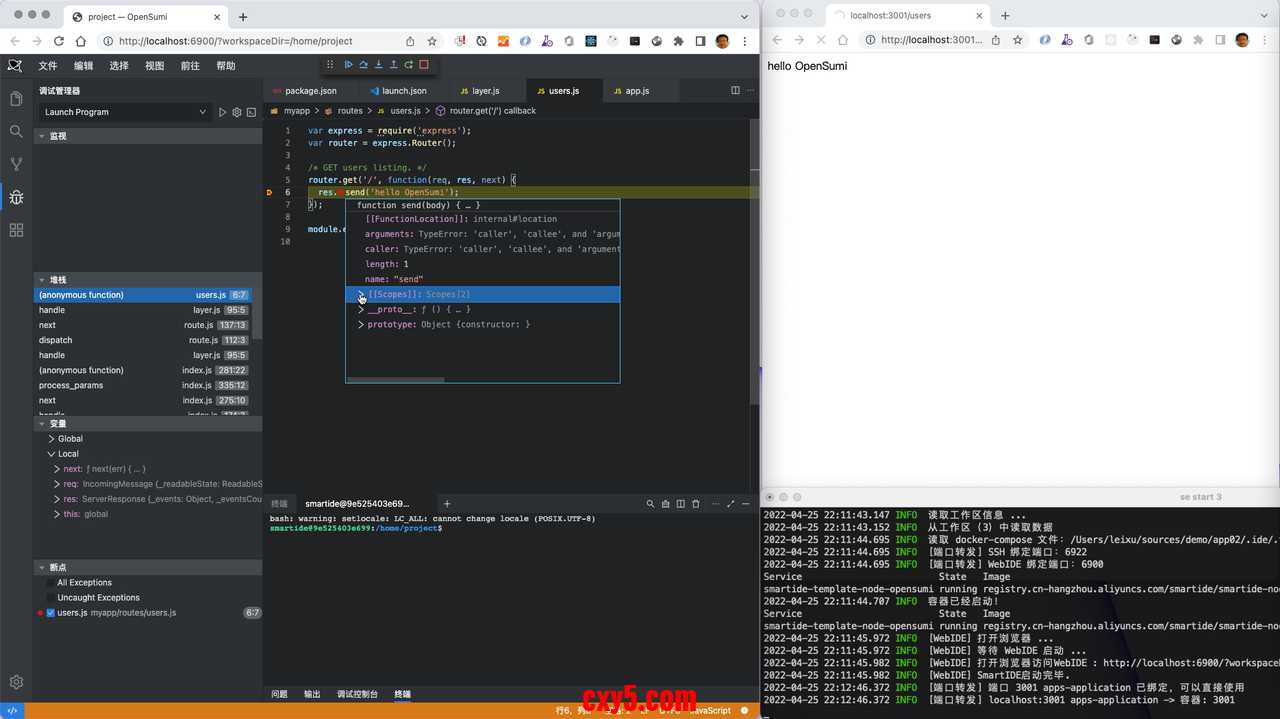Image resolution: width=1280 pixels, height=719 pixels.
Task: Click the localhost:3001 address bar
Action: 930,40
